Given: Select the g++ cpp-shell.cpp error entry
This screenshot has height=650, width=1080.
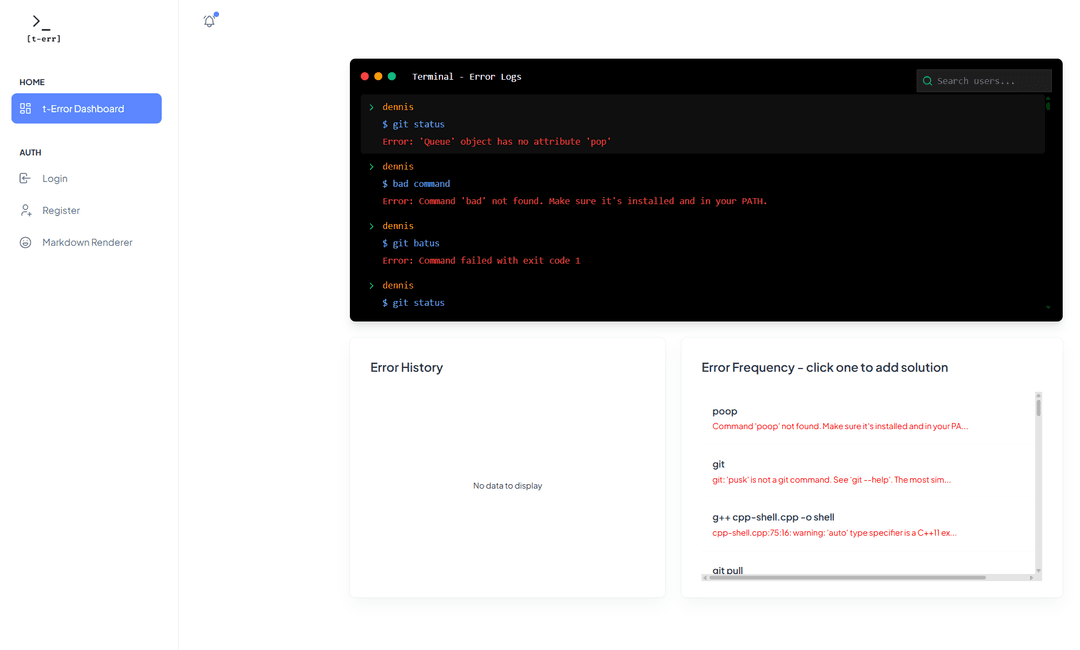Looking at the screenshot, I should (x=834, y=524).
